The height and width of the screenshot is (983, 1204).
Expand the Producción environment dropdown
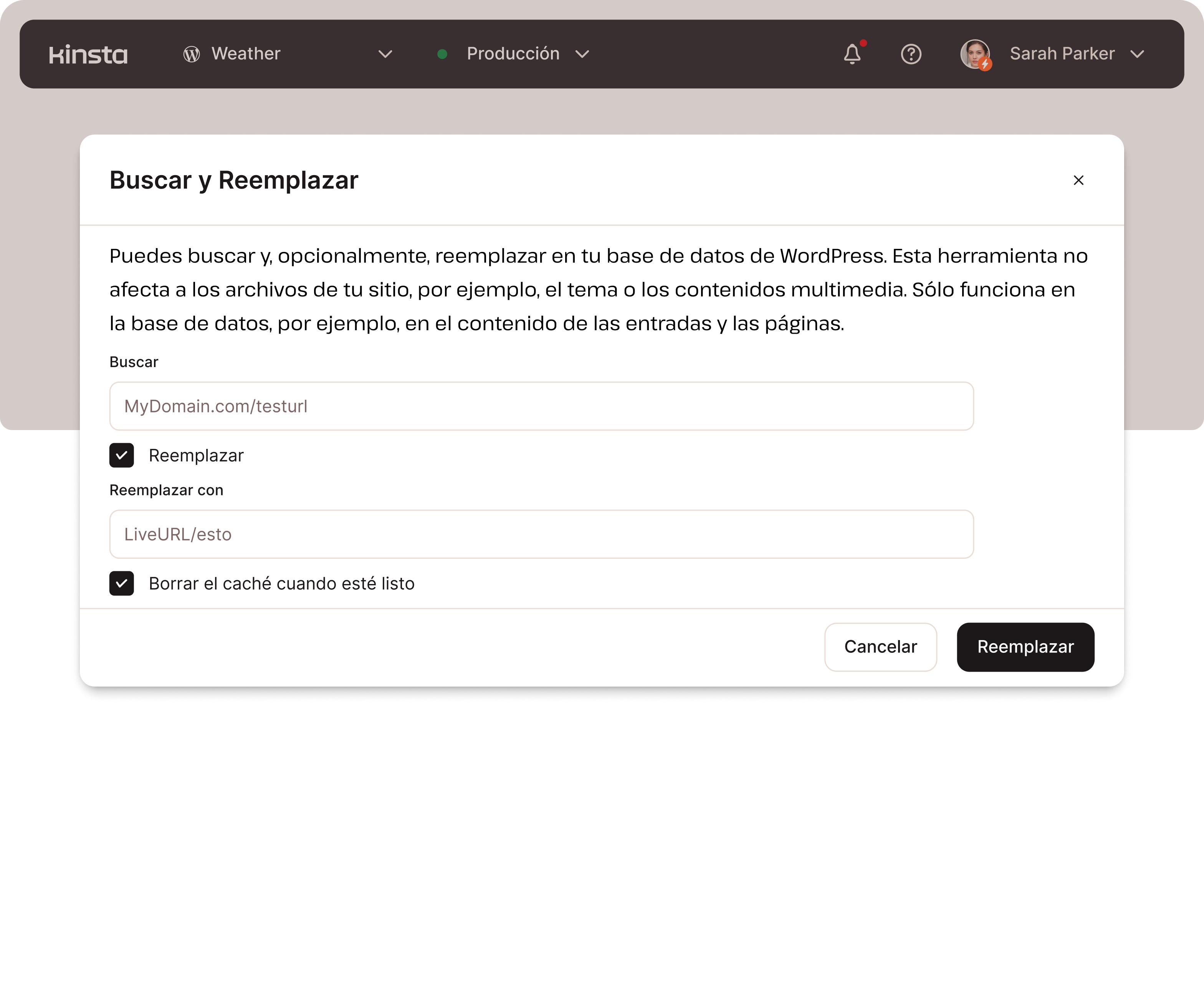(582, 55)
